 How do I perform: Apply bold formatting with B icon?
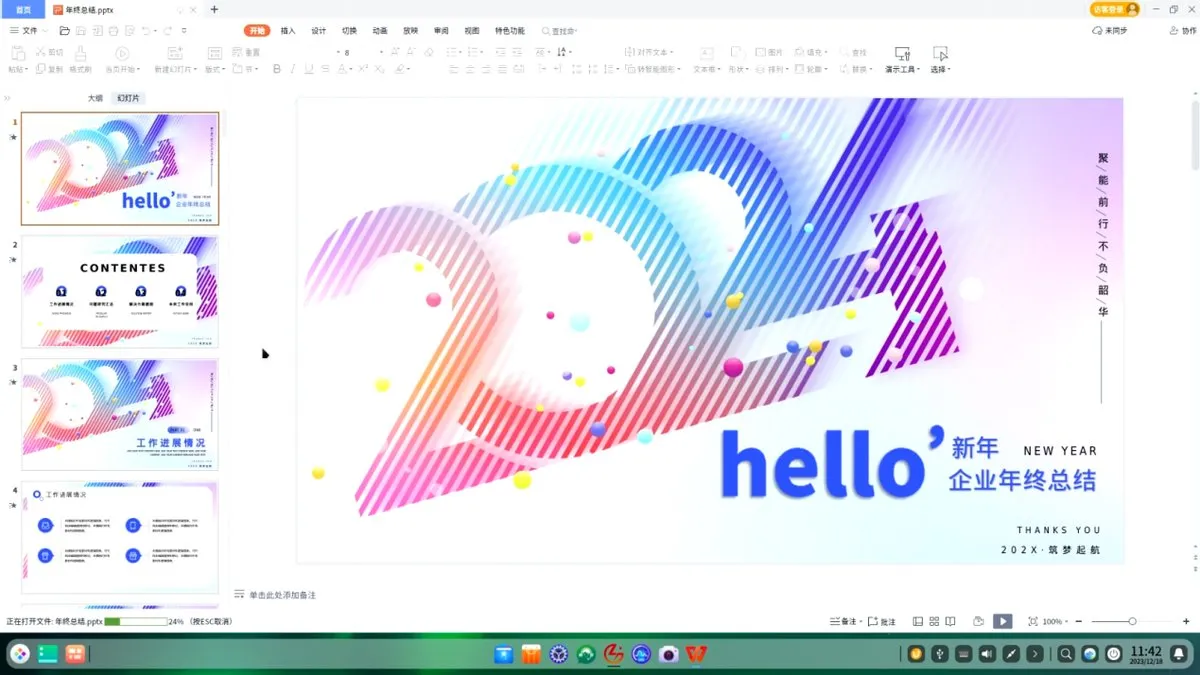278,69
